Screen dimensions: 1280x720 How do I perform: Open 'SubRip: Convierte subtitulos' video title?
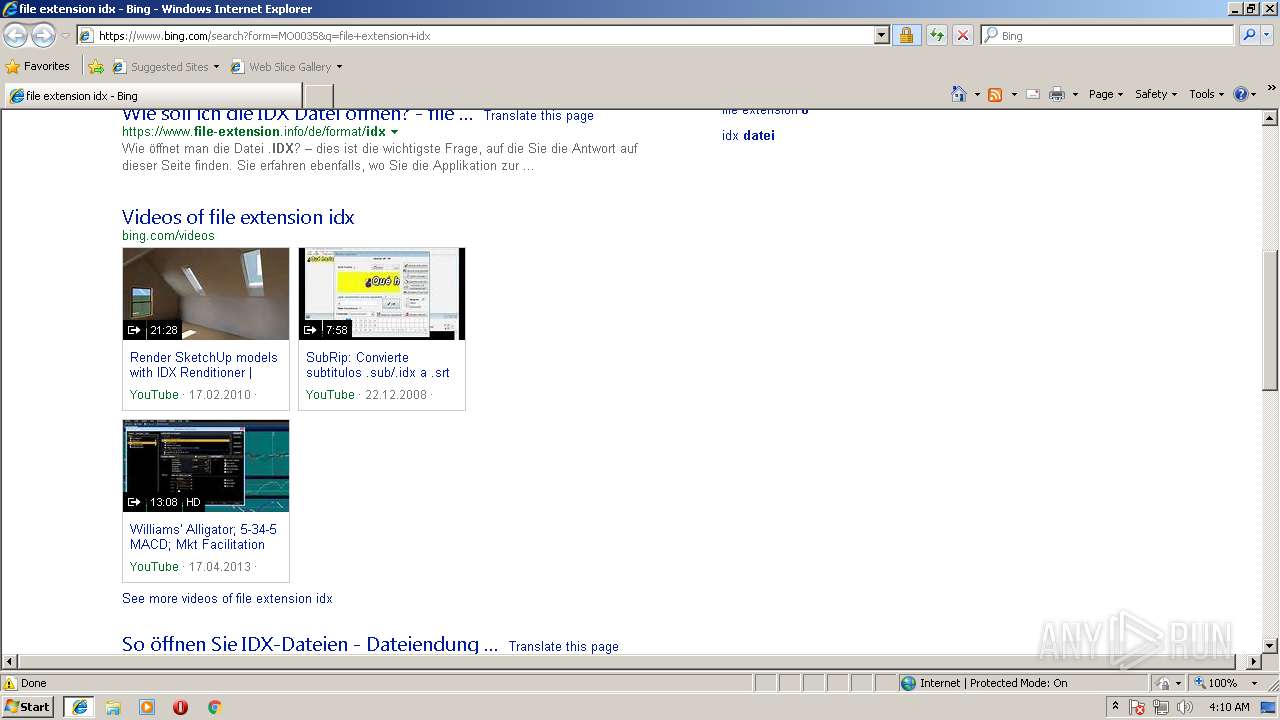pos(378,365)
